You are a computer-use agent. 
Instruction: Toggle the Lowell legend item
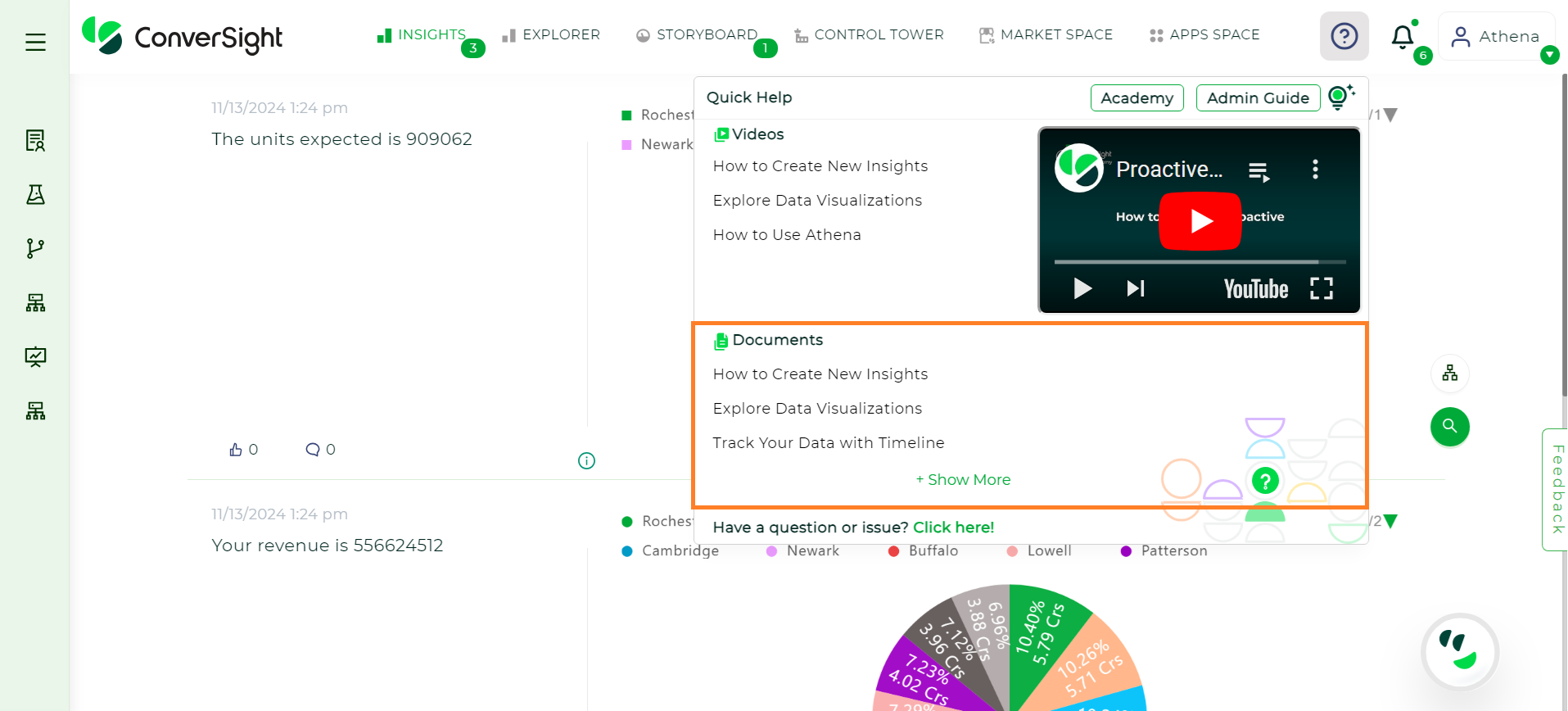[x=1039, y=551]
